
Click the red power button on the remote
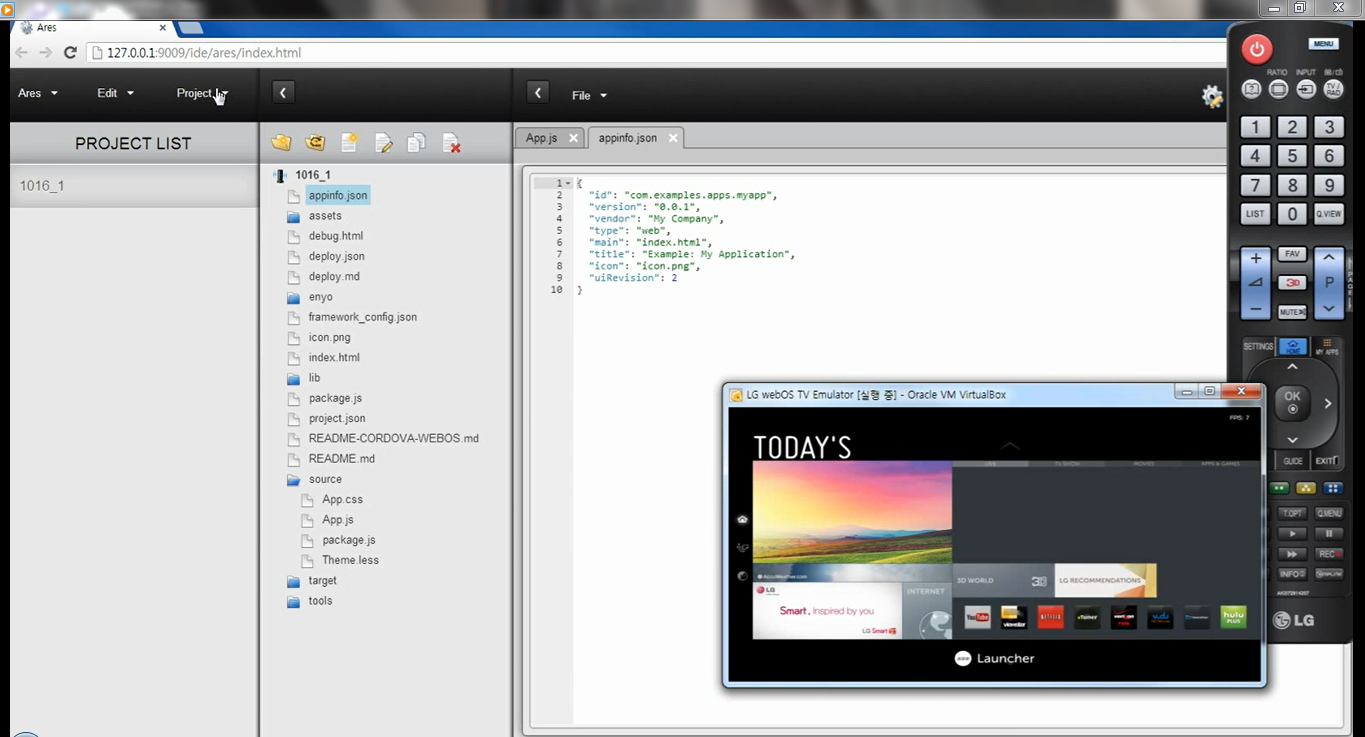[x=1256, y=48]
